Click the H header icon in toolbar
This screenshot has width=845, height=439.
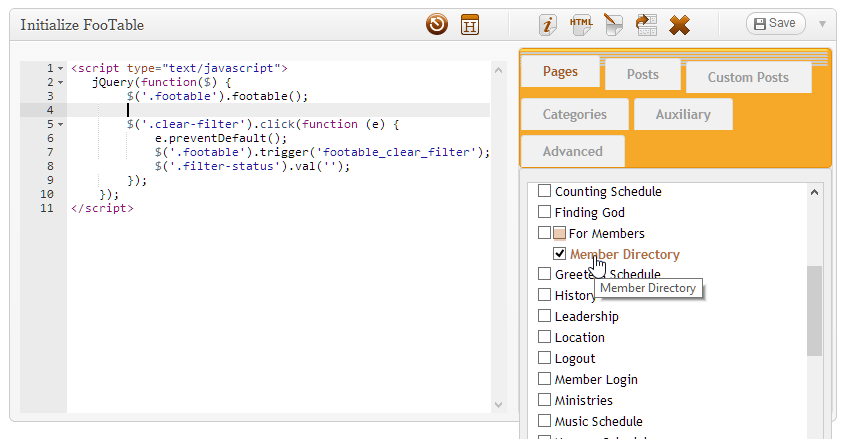[470, 25]
